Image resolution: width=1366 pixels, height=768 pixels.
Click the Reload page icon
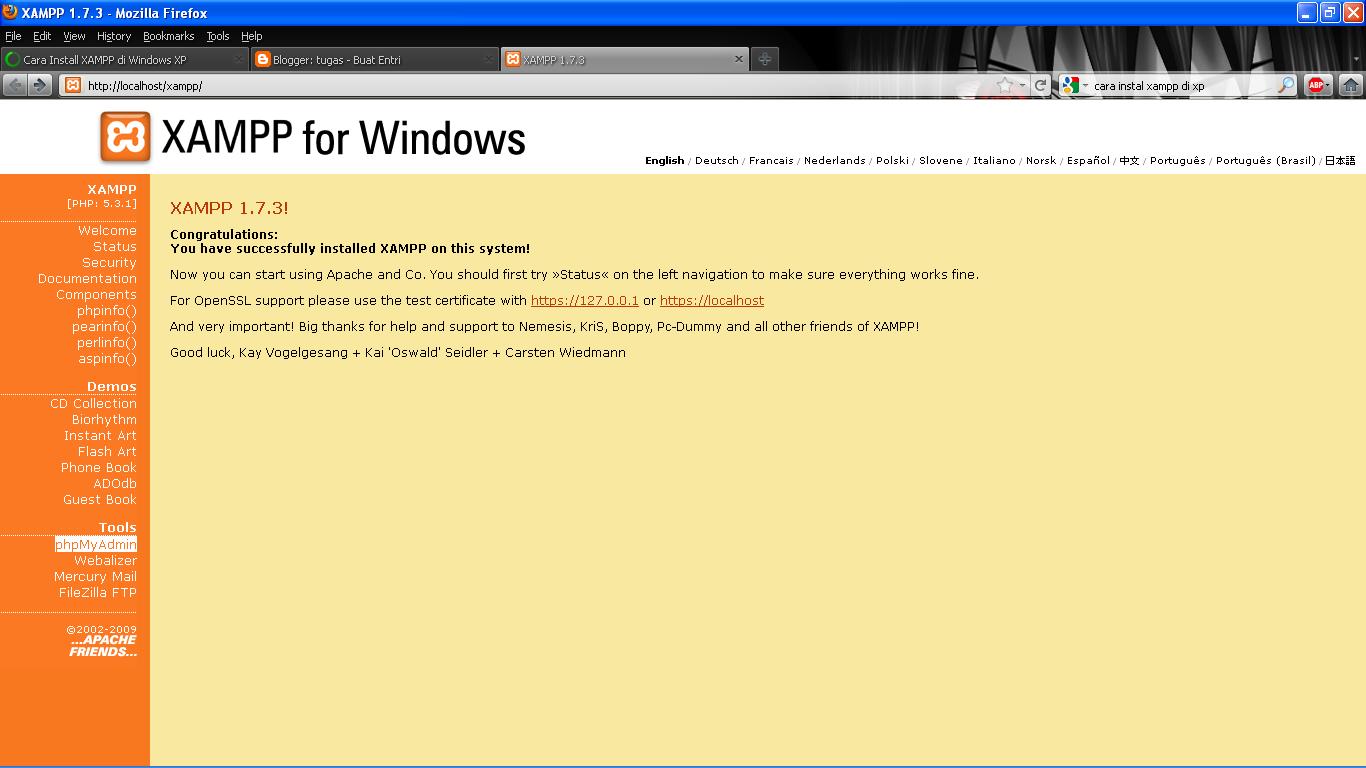(x=1038, y=85)
